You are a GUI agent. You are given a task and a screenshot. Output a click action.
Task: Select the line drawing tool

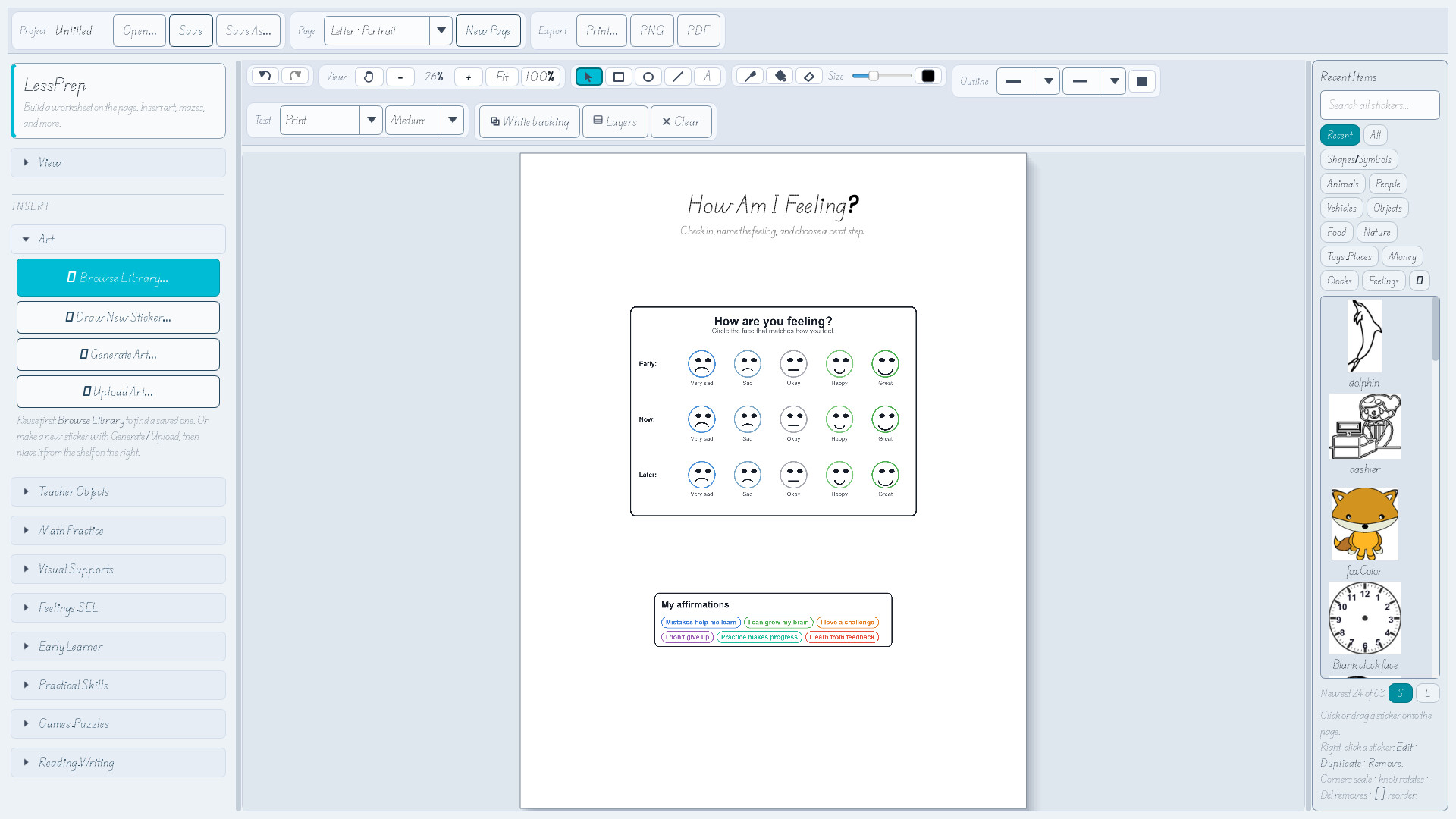677,77
